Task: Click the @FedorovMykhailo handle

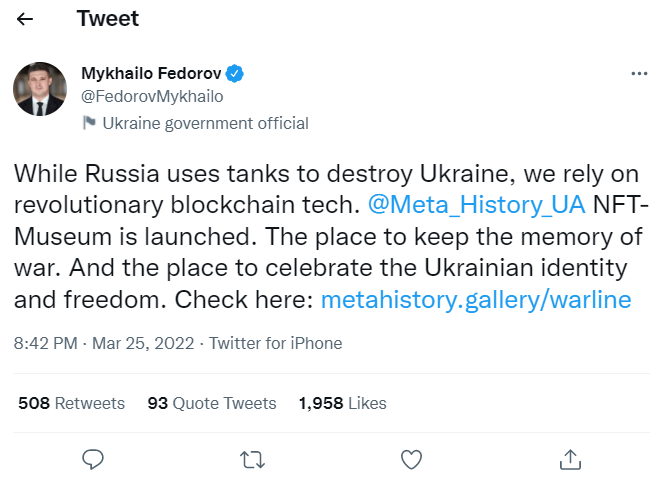Action: [152, 97]
